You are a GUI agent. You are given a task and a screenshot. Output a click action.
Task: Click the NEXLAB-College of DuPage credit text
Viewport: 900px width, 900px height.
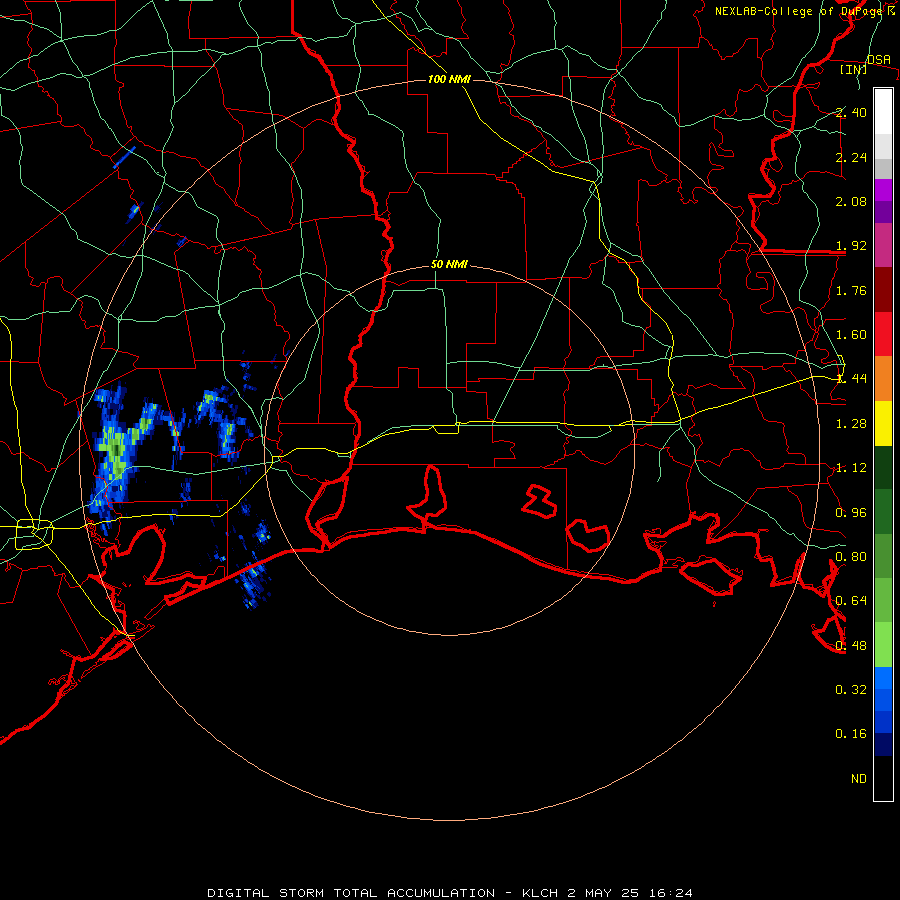(x=804, y=11)
